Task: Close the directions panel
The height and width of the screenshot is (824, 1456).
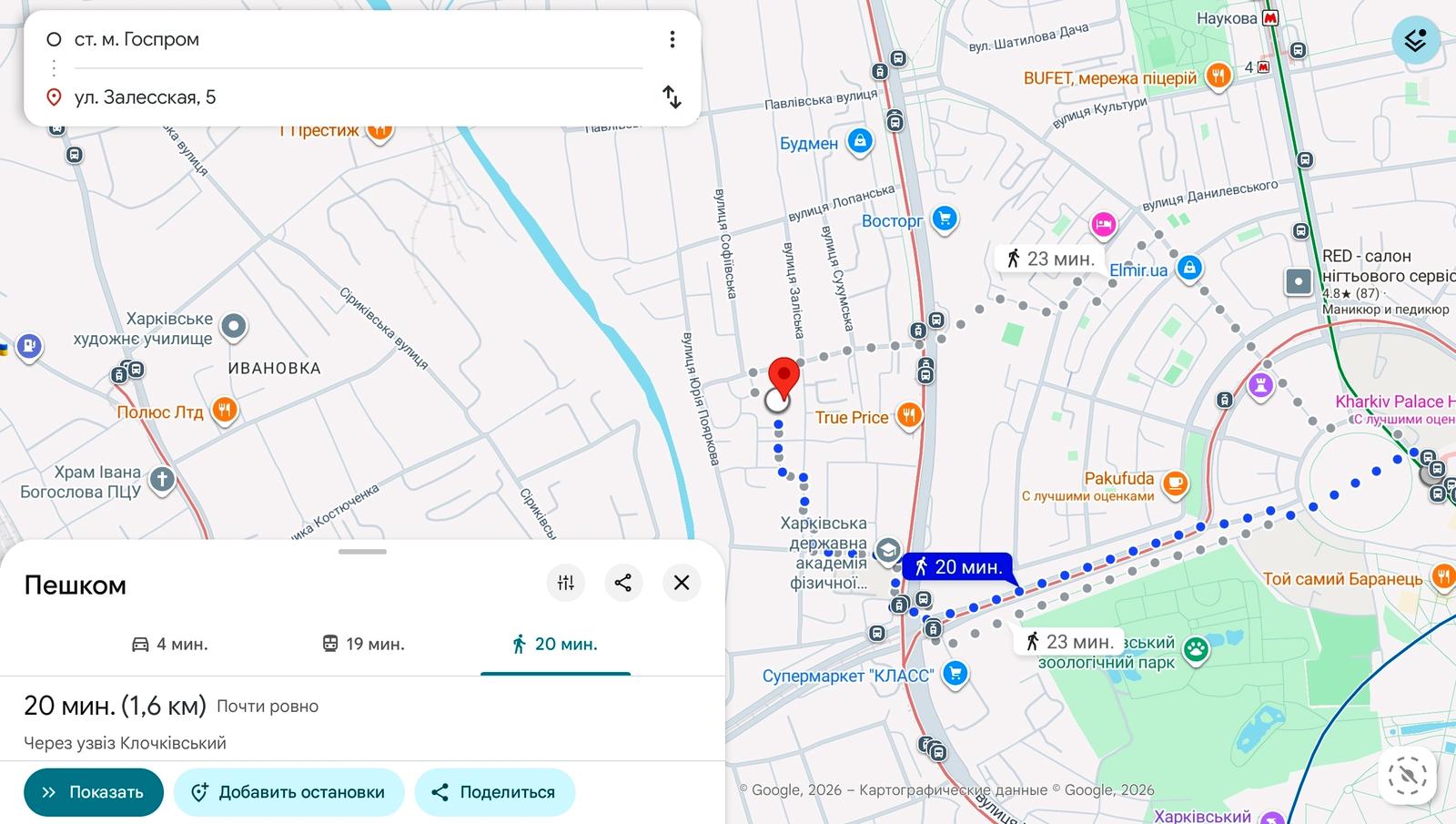Action: [682, 583]
